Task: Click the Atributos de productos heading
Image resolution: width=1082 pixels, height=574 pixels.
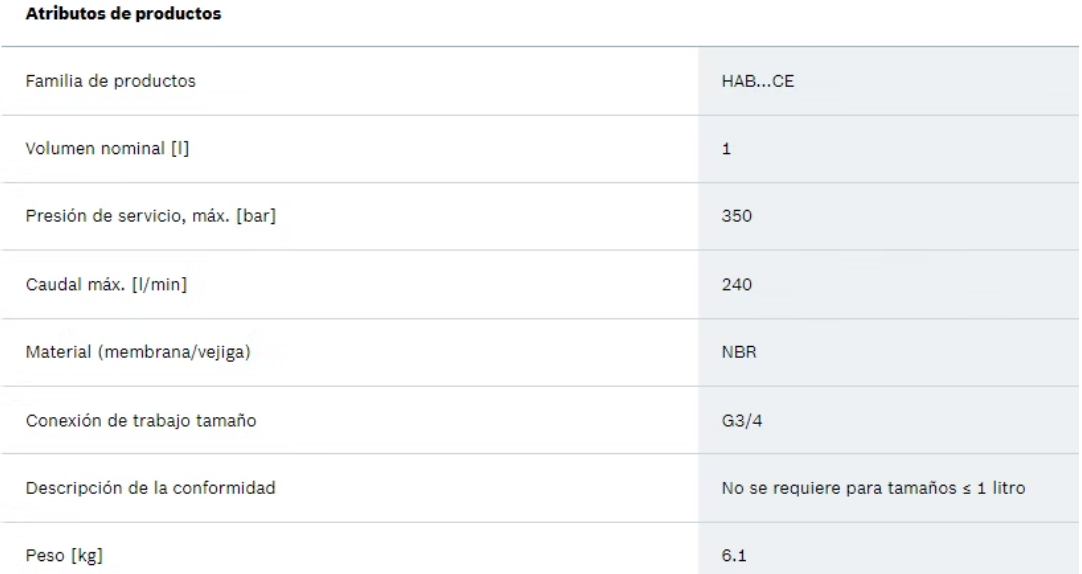Action: tap(124, 14)
